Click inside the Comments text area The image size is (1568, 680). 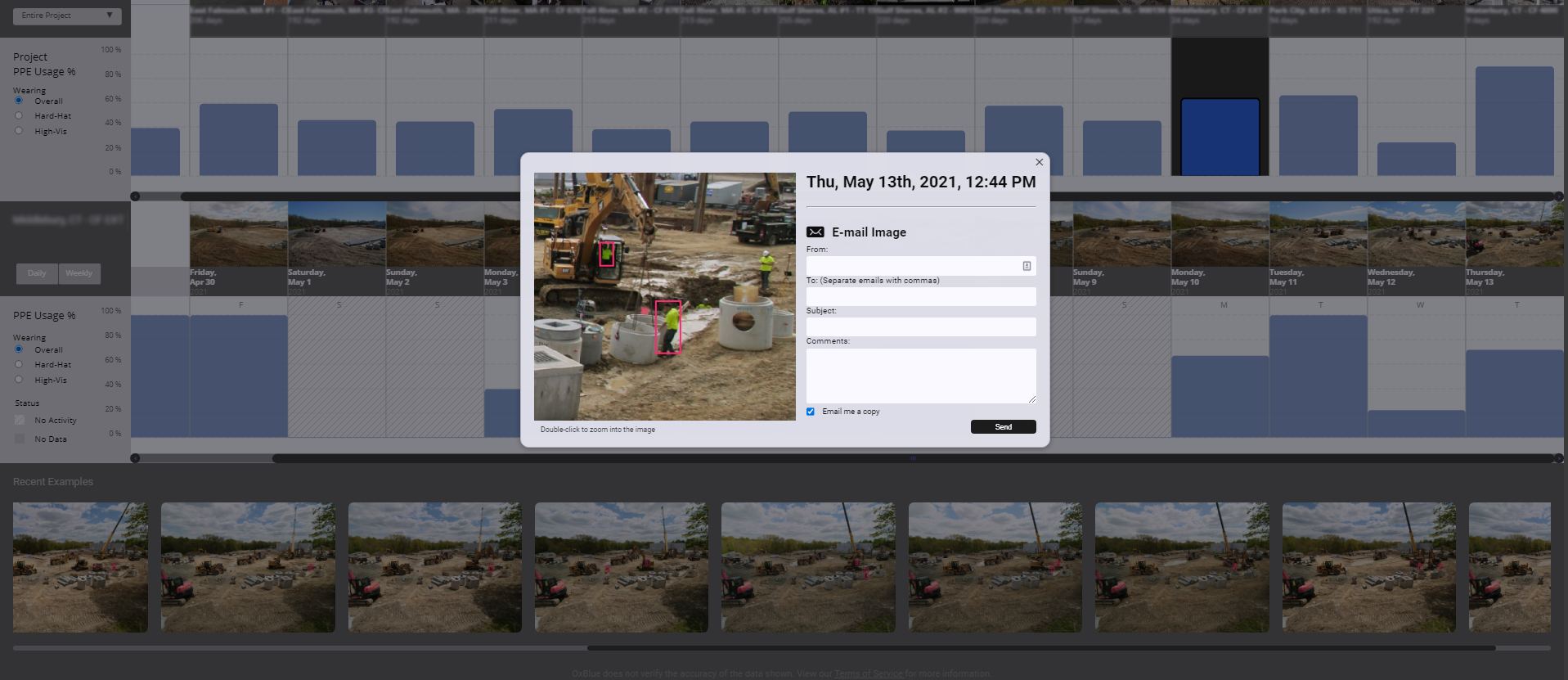[x=921, y=376]
